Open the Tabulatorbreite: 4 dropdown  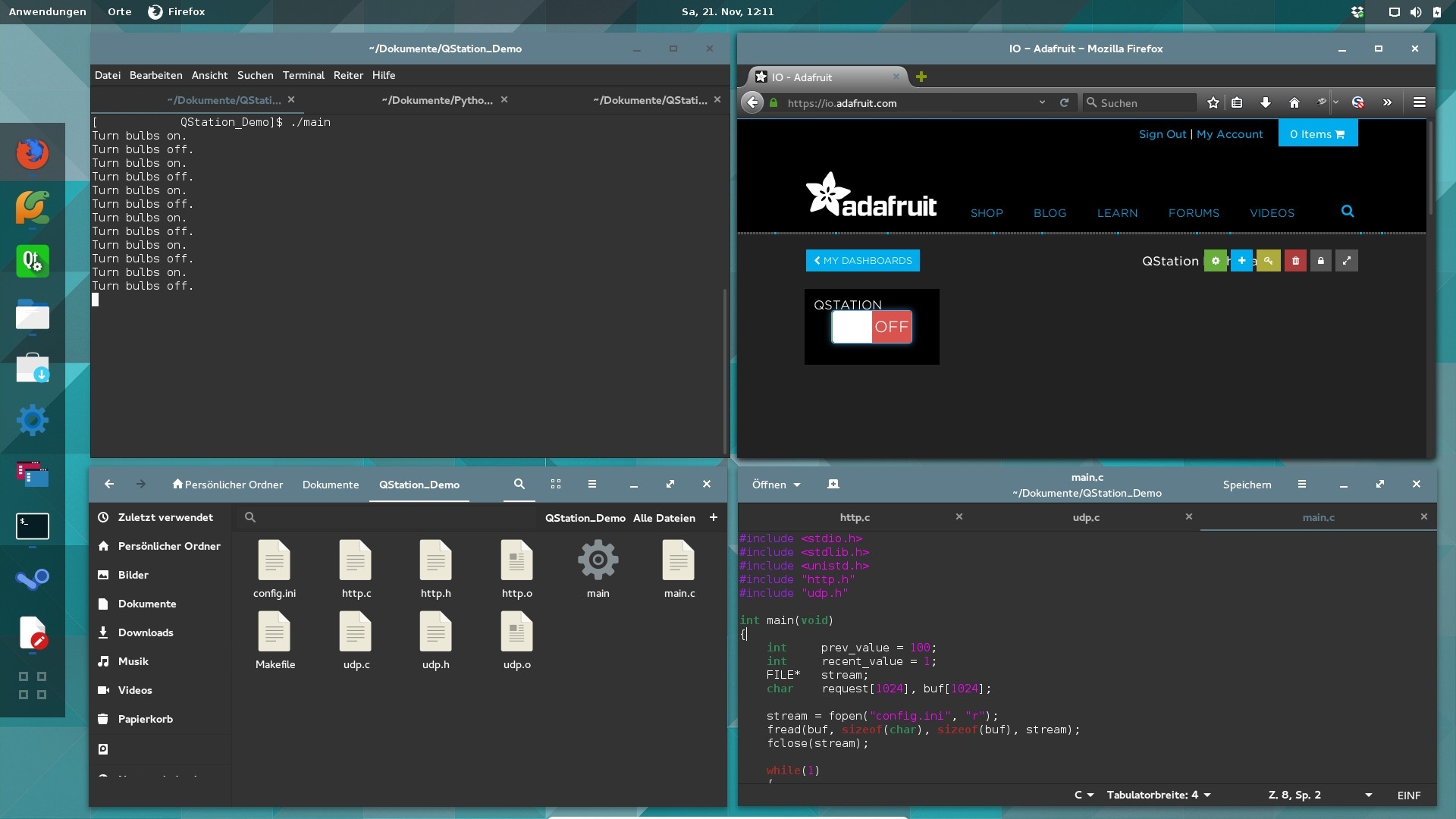pyautogui.click(x=1159, y=795)
